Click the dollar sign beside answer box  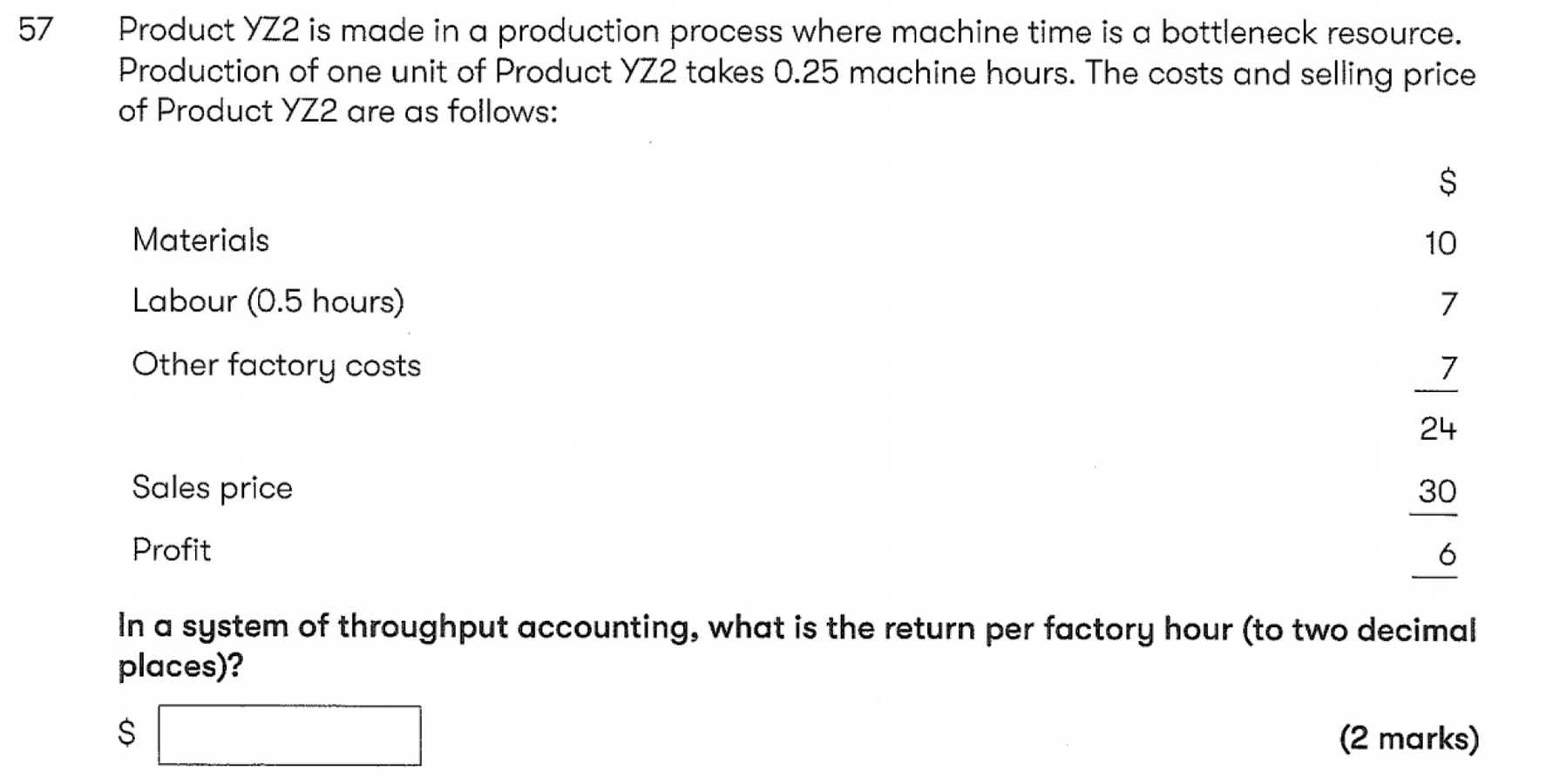127,733
